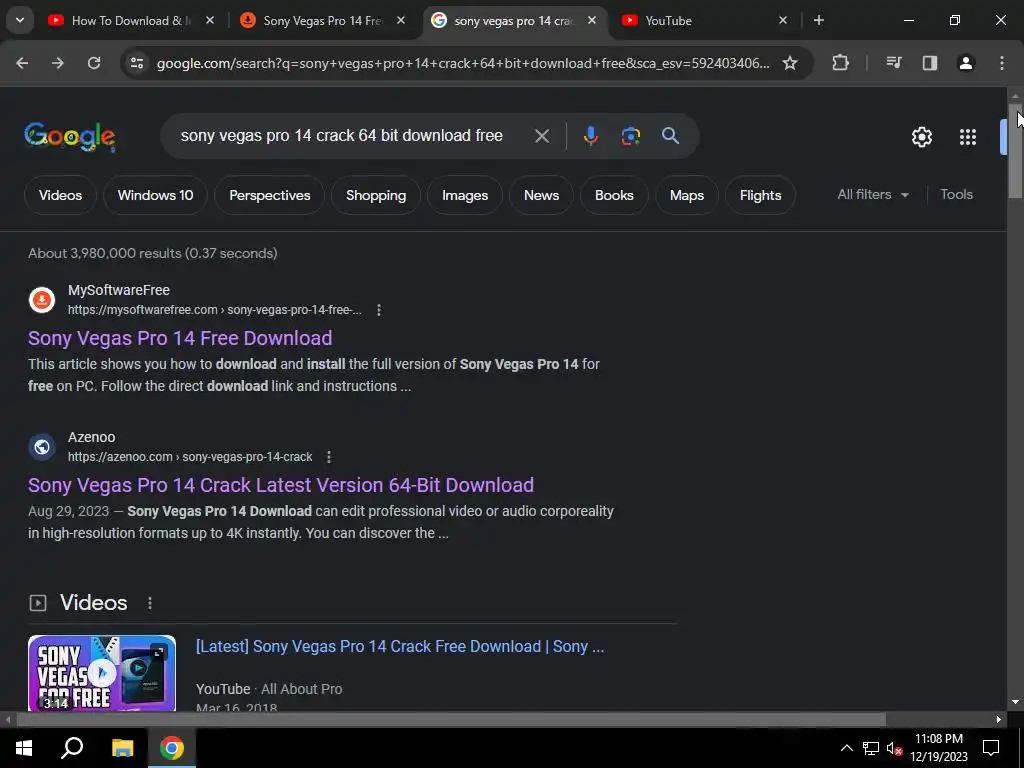Viewport: 1024px width, 768px height.
Task: Close the YouTube tab
Action: click(783, 20)
